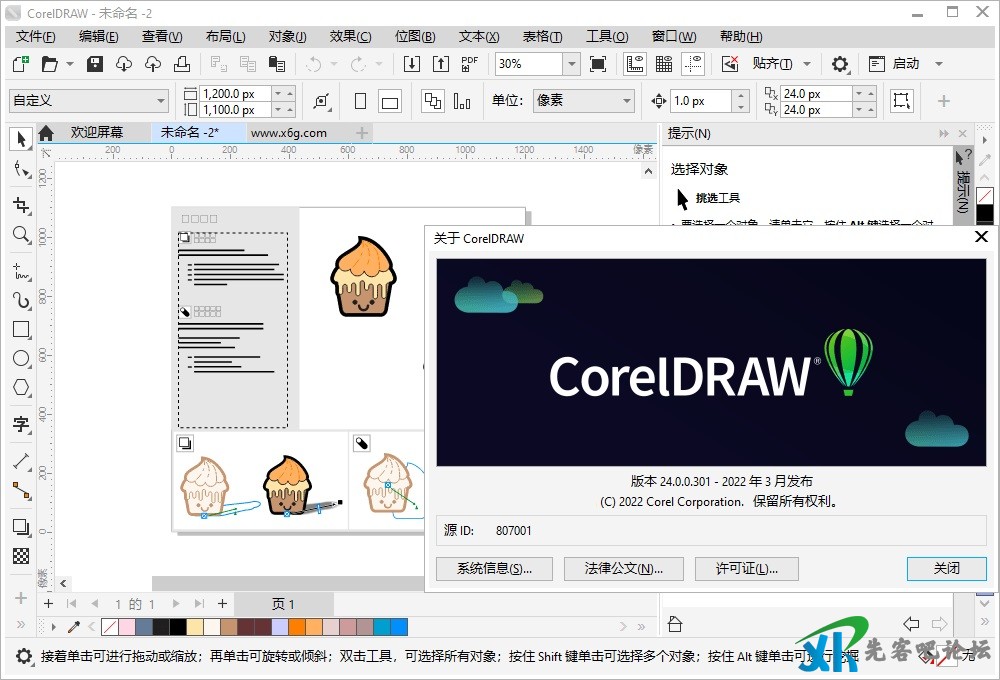
Task: Toggle portrait page orientation
Action: point(361,101)
